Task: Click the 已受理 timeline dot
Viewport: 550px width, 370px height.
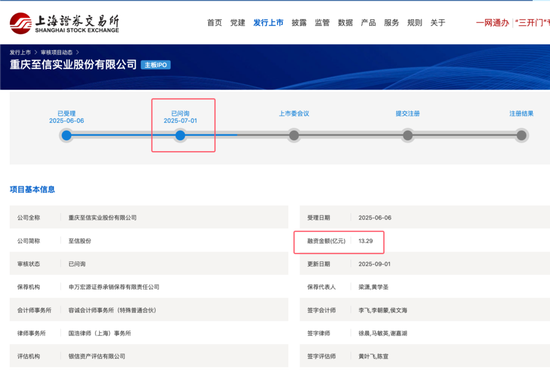Action: (66, 135)
